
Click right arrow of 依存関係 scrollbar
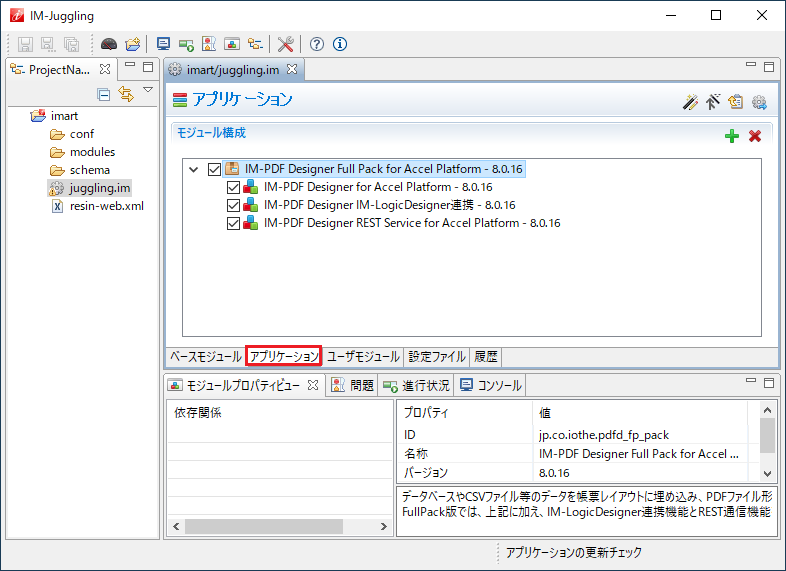tap(384, 526)
